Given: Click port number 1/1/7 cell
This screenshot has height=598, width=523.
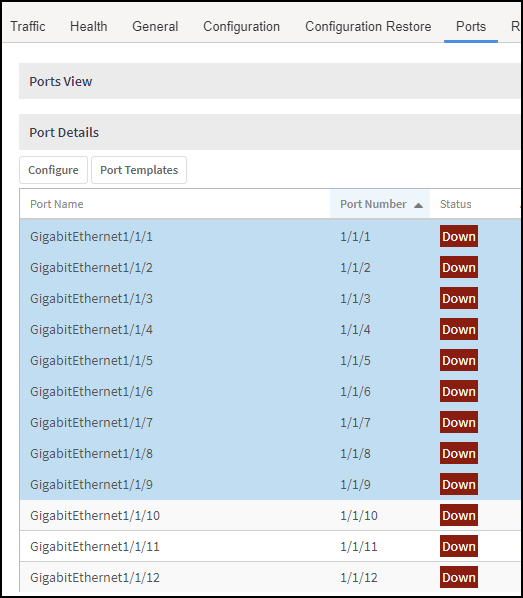Looking at the screenshot, I should [355, 422].
